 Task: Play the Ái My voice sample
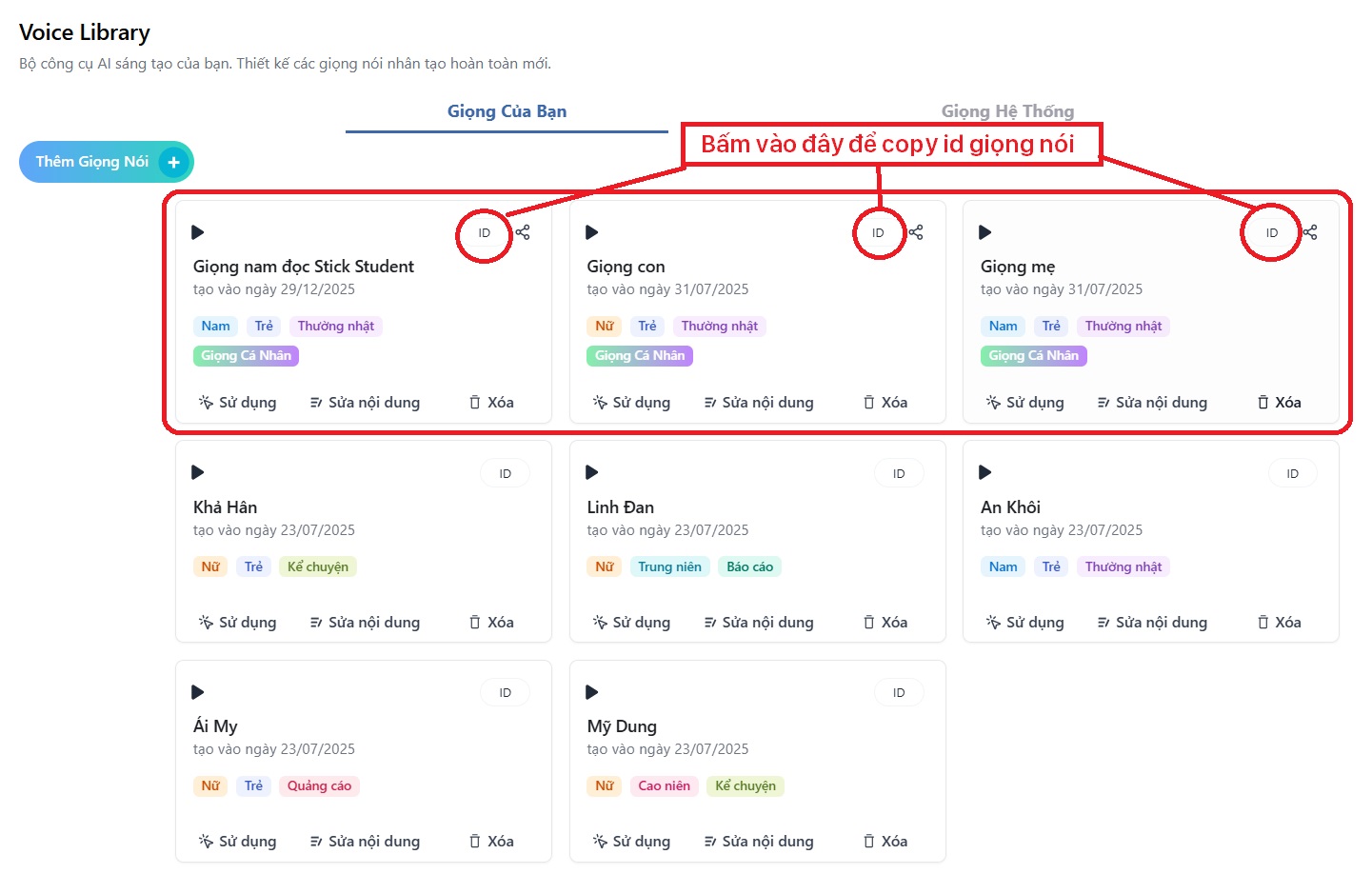[198, 692]
